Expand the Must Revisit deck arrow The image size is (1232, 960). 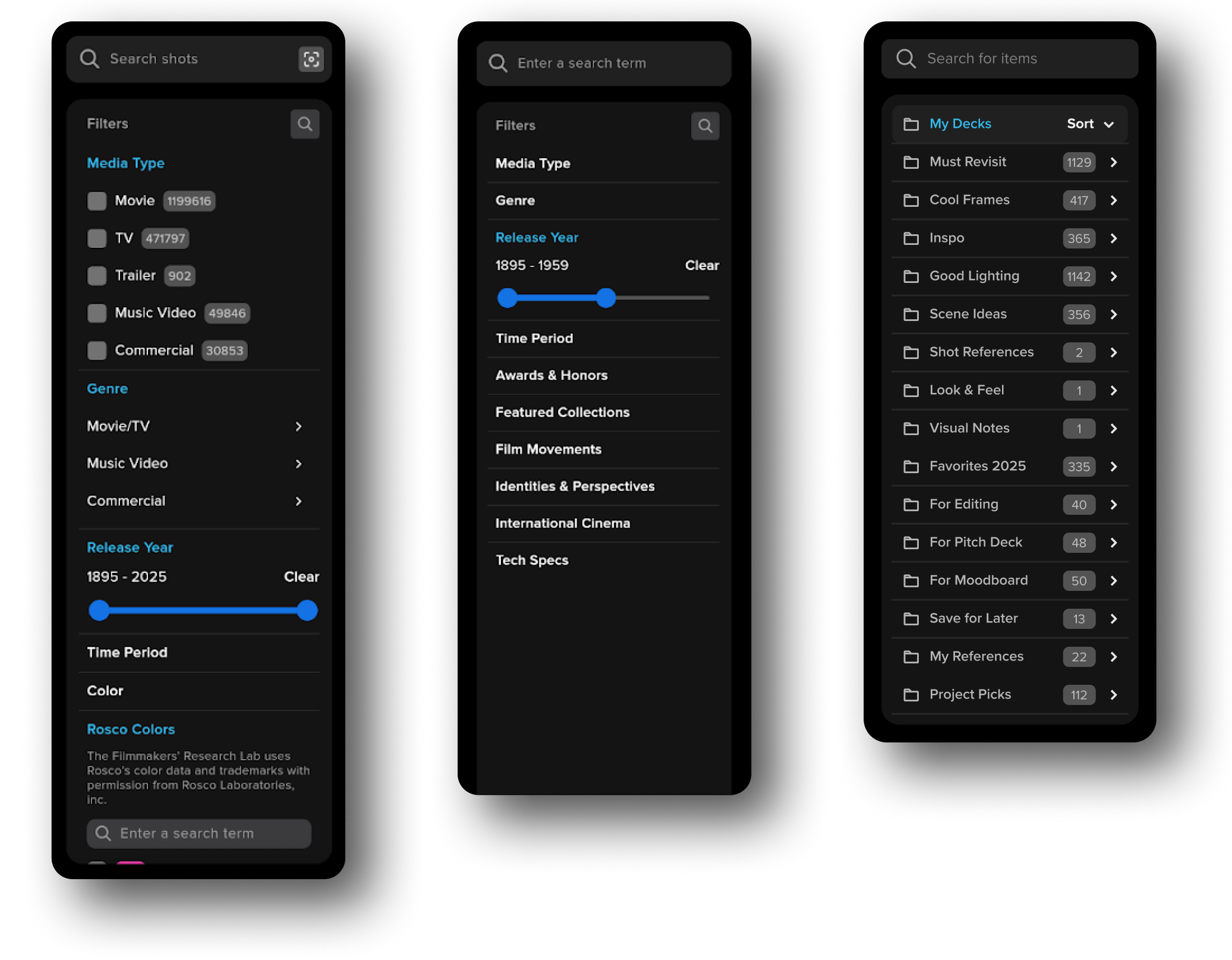1114,162
